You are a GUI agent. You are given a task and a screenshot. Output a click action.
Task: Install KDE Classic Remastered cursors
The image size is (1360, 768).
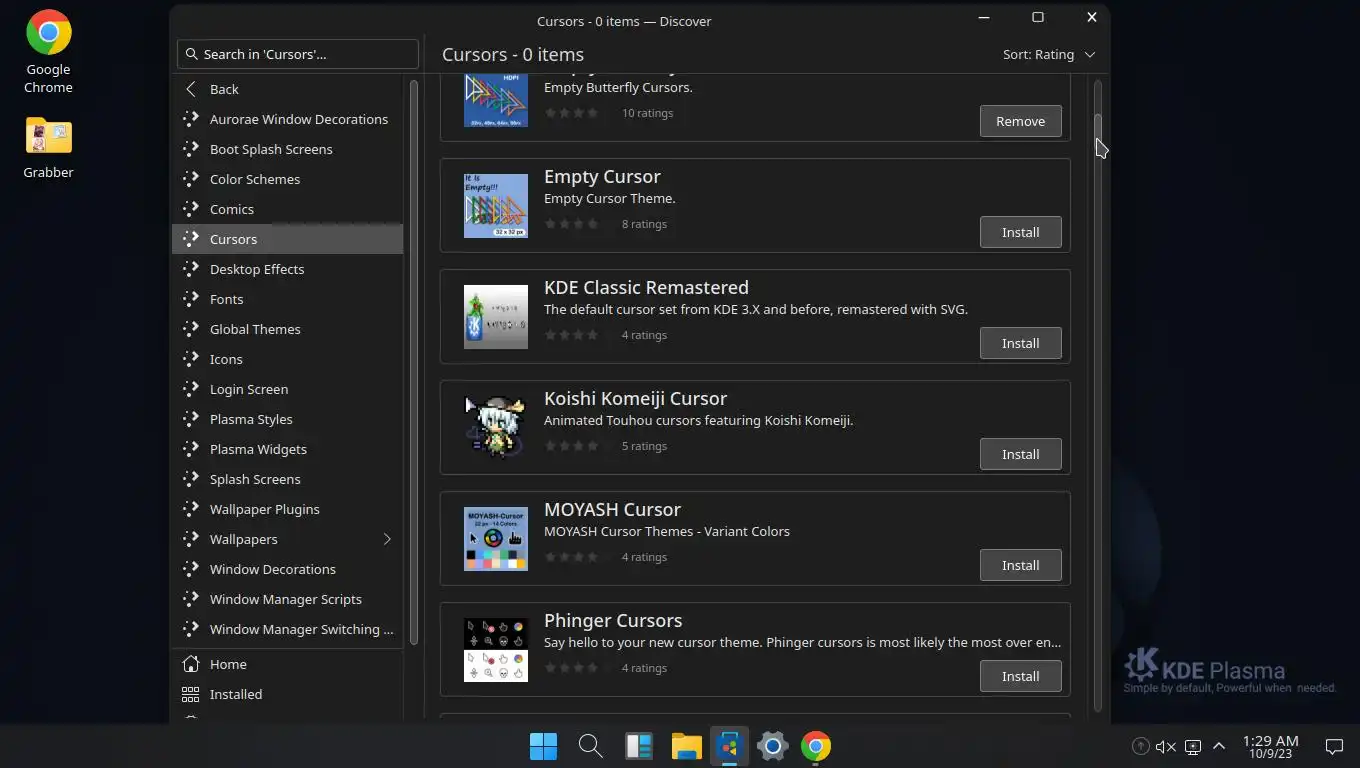pos(1021,343)
